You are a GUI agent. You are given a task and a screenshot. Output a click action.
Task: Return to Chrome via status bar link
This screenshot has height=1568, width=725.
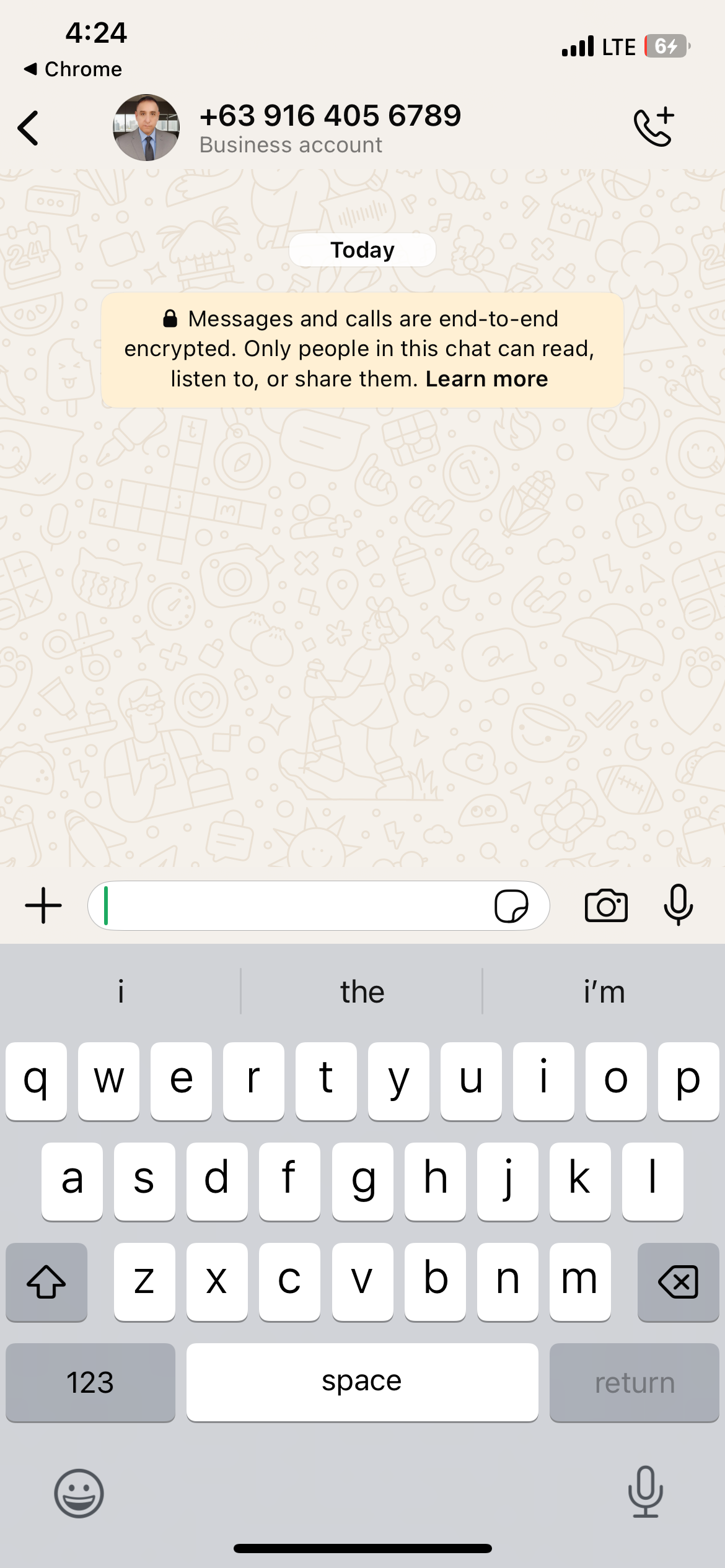pyautogui.click(x=72, y=69)
